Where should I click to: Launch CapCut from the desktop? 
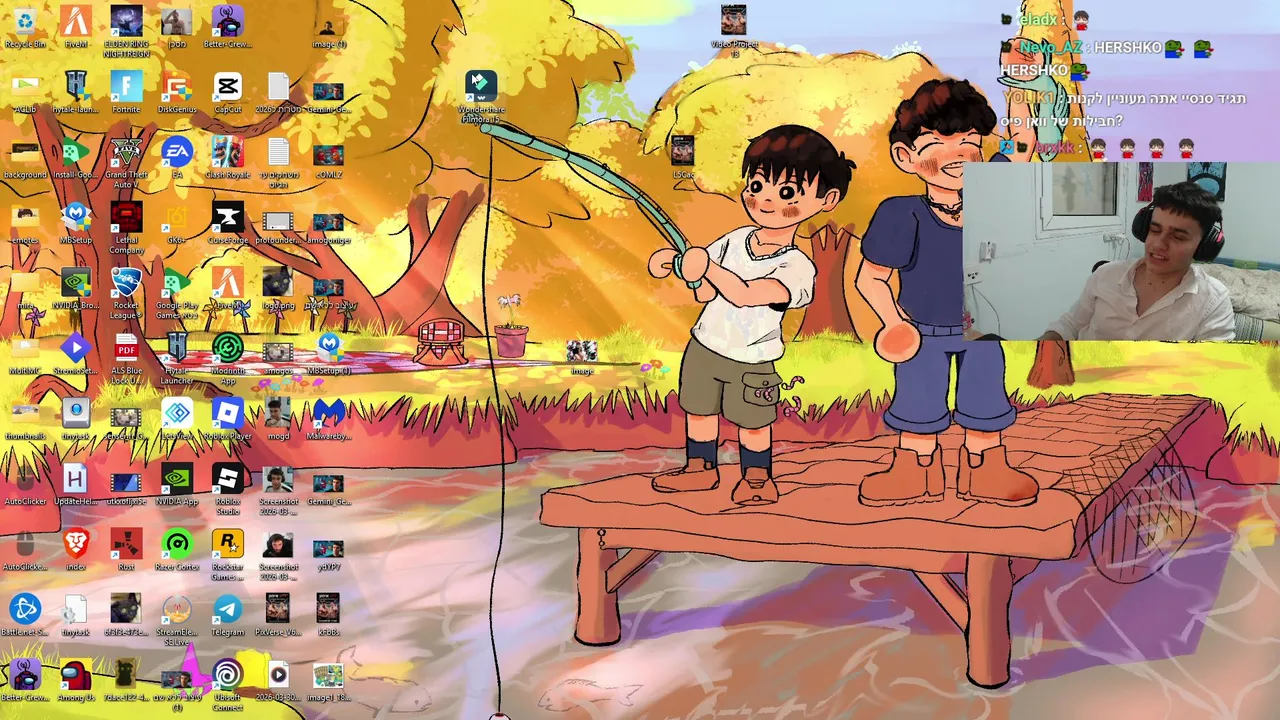[227, 92]
